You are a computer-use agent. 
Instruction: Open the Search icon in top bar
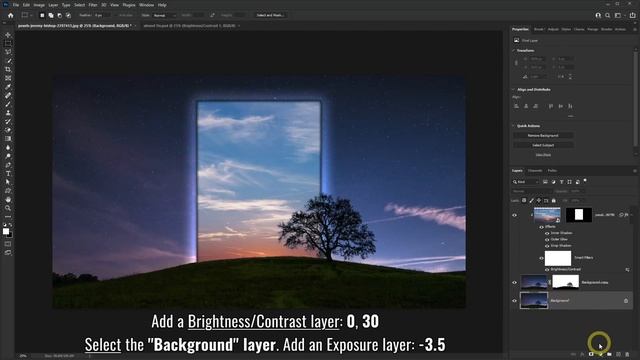(x=608, y=15)
